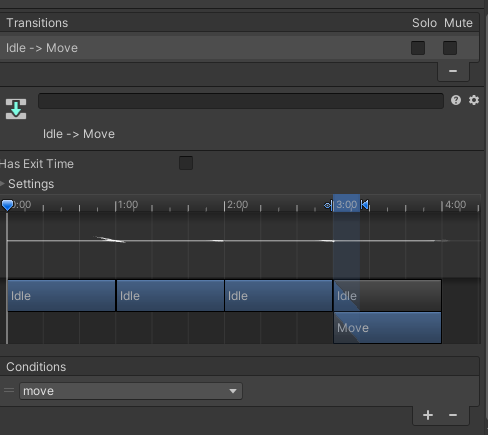488x435 pixels.
Task: Select the Move clip block in timeline
Action: tap(387, 328)
